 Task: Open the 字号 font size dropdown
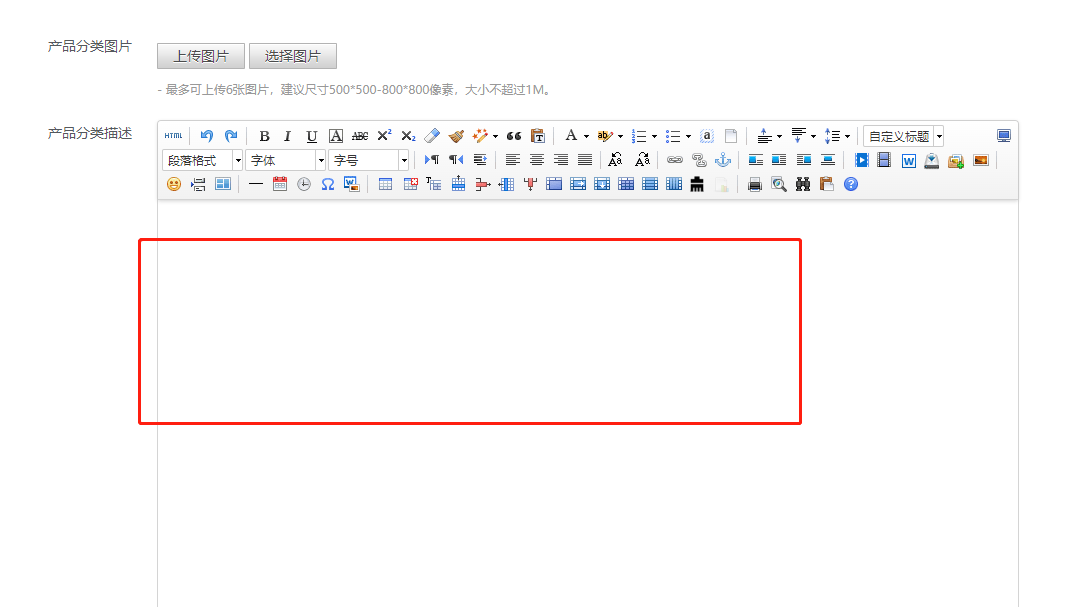pos(369,160)
